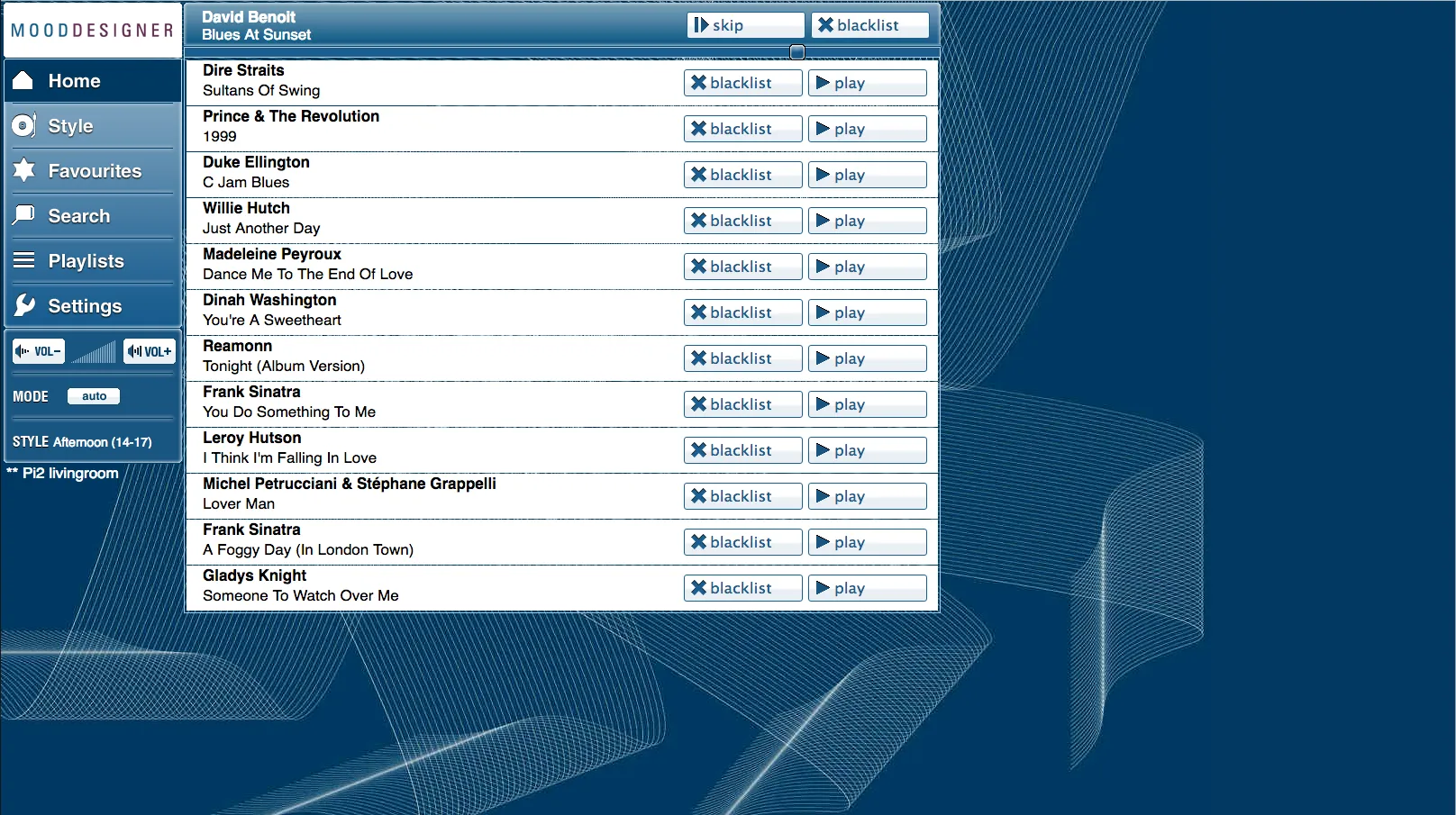The height and width of the screenshot is (815, 1456).
Task: Click the STYLE Afternoon (14-17) label
Action: 82,442
